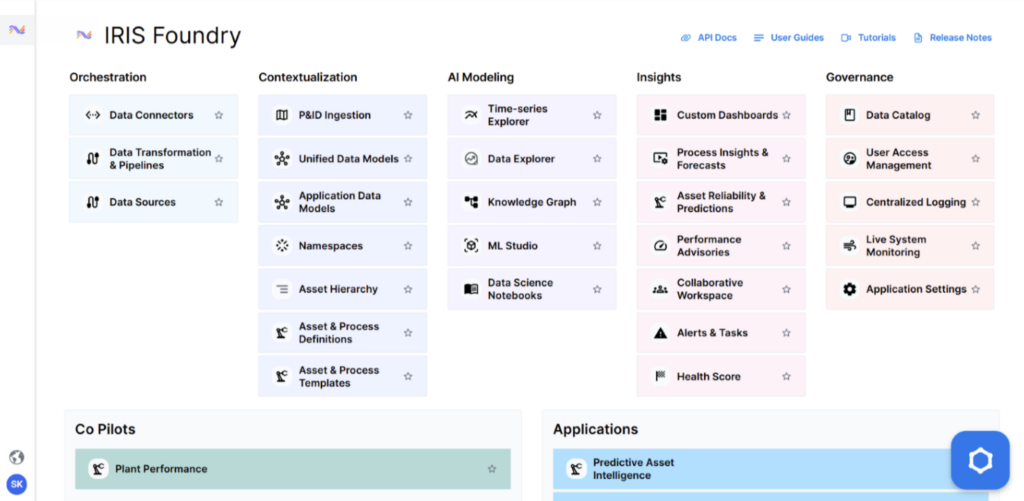Favorite Data Connectors with its star

(x=219, y=115)
